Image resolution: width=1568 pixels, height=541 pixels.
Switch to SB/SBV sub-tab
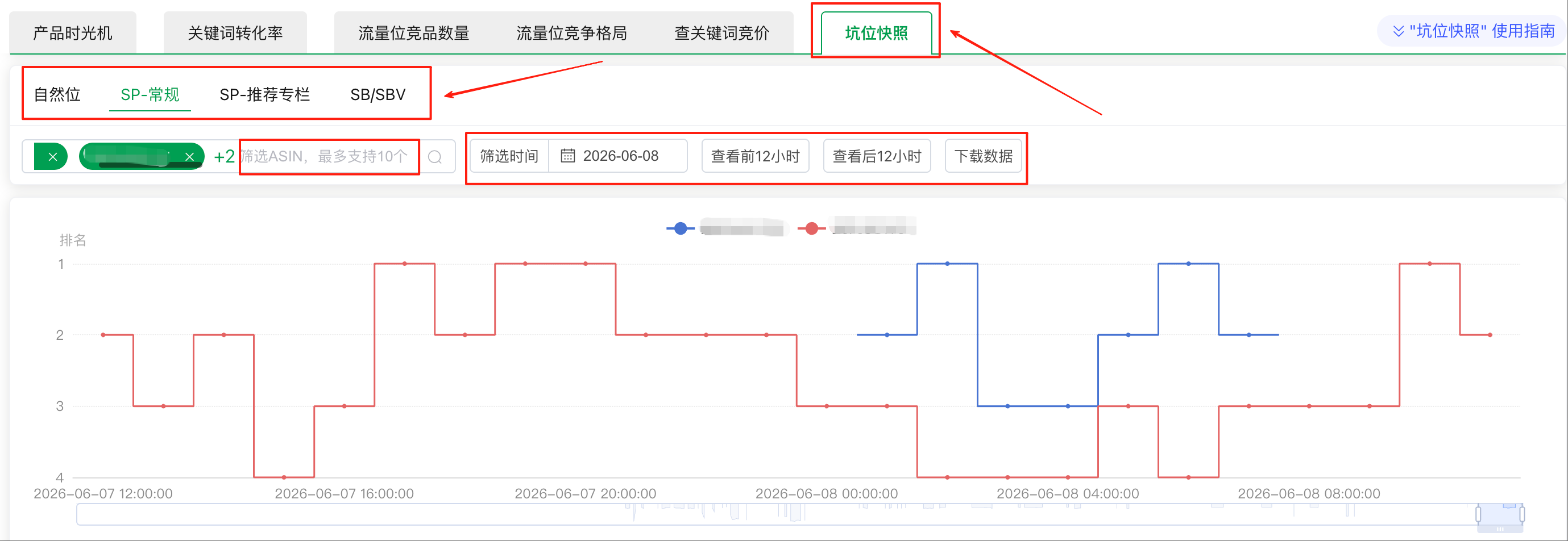coord(378,94)
